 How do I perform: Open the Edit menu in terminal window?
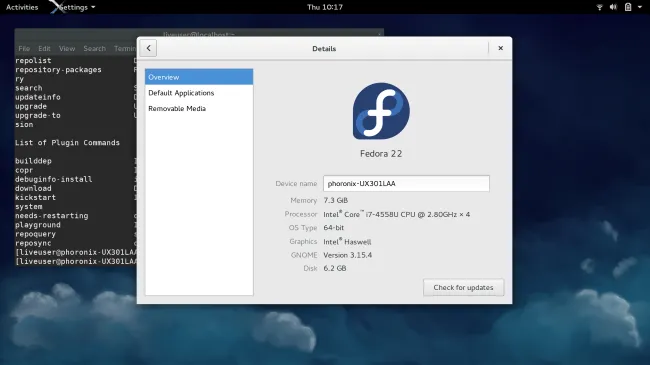tap(44, 49)
